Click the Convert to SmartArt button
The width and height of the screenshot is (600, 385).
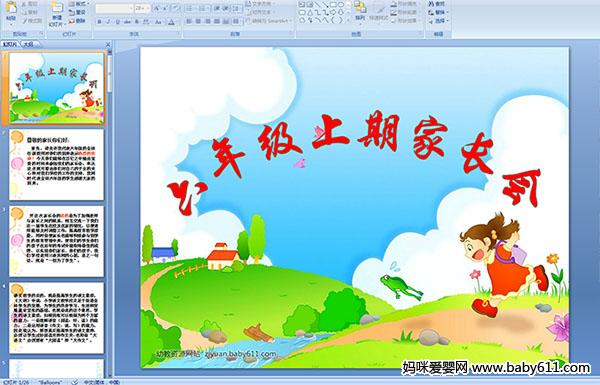(x=268, y=21)
